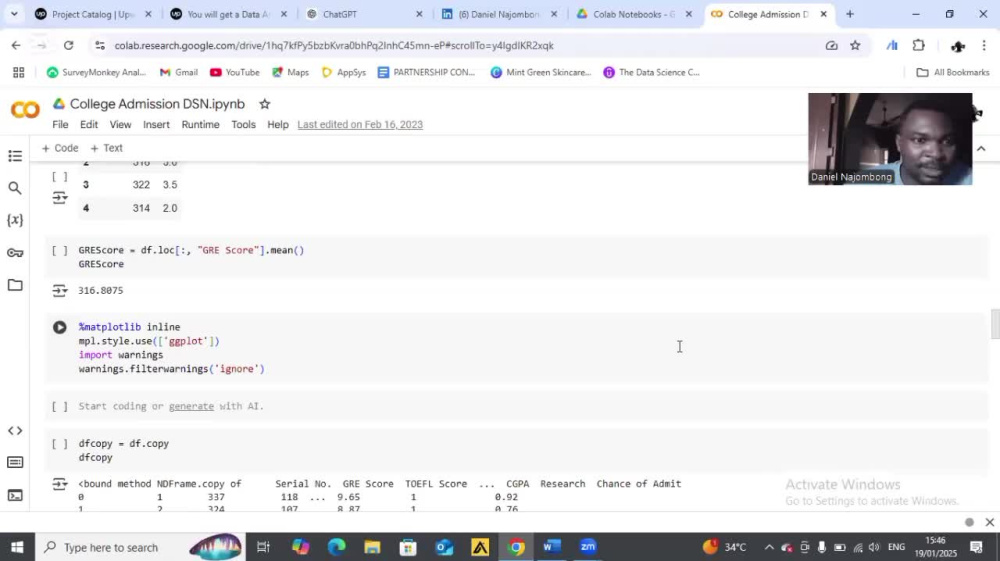Open the Runtime menu
The width and height of the screenshot is (1000, 561).
(200, 124)
